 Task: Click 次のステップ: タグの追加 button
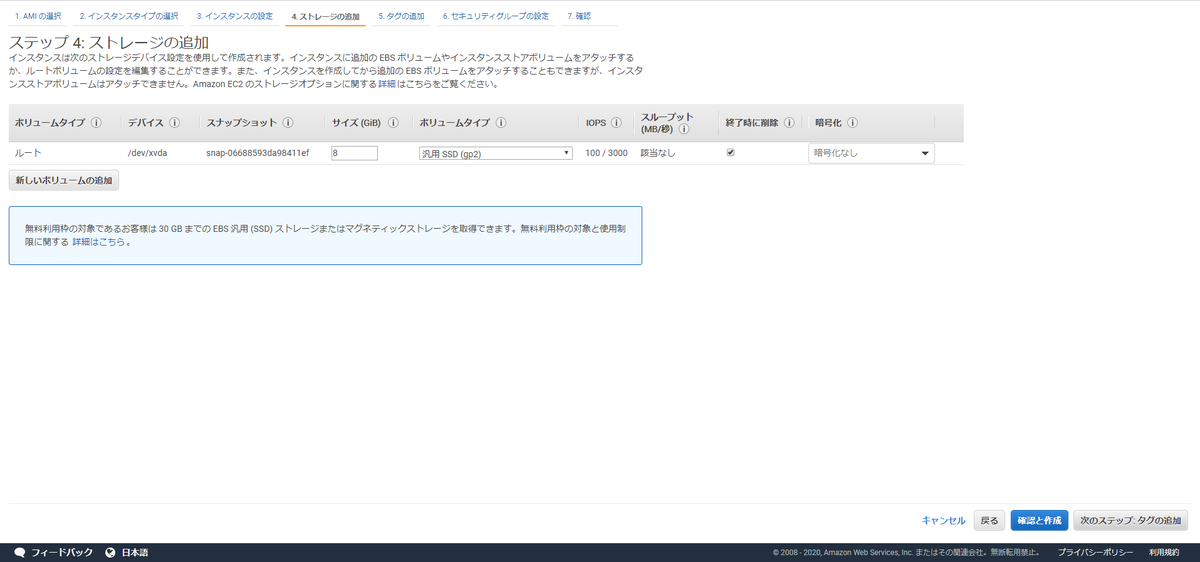pos(1130,520)
